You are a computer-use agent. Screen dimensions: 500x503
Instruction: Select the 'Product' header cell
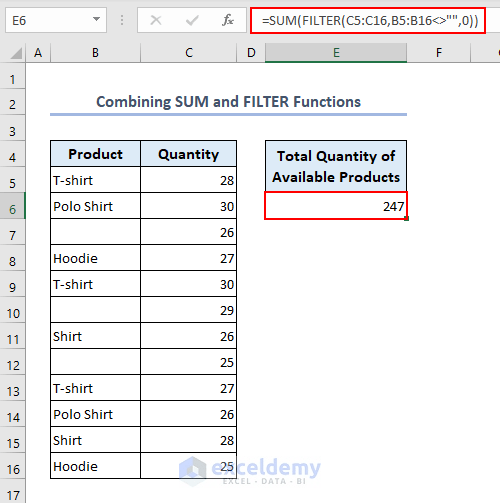95,154
